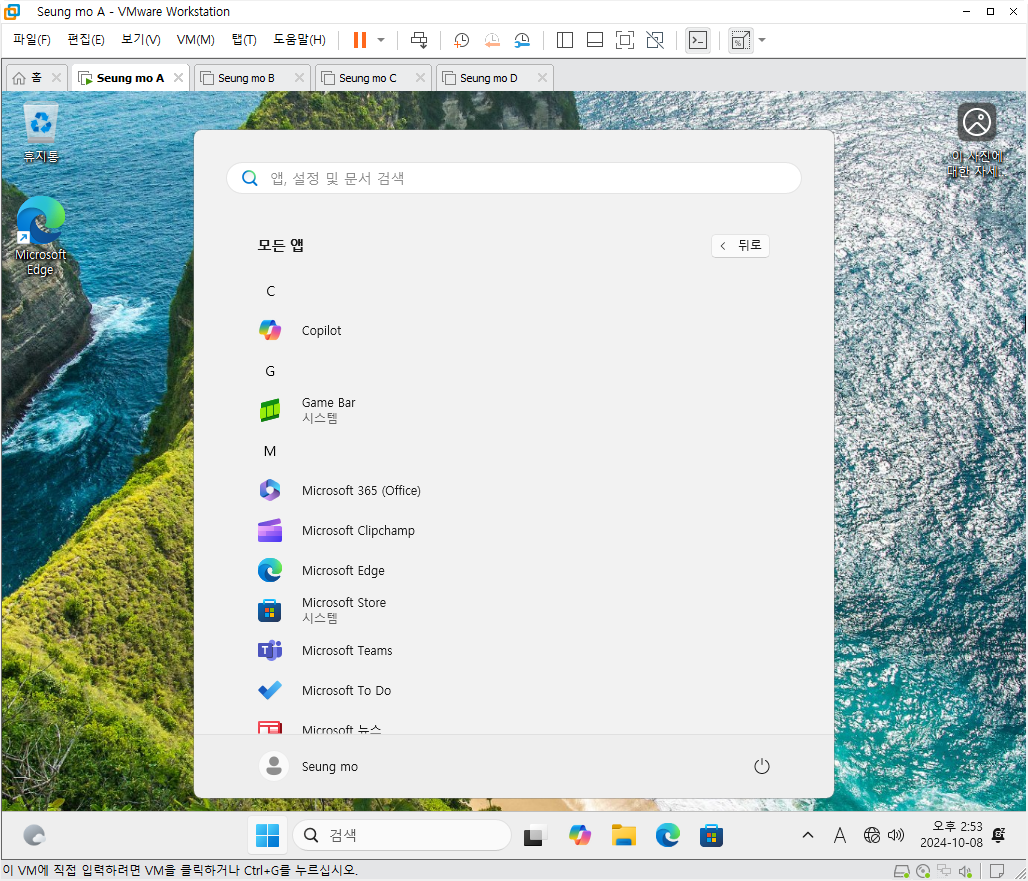Click the 뒤로 back button
1028x881 pixels.
[740, 246]
